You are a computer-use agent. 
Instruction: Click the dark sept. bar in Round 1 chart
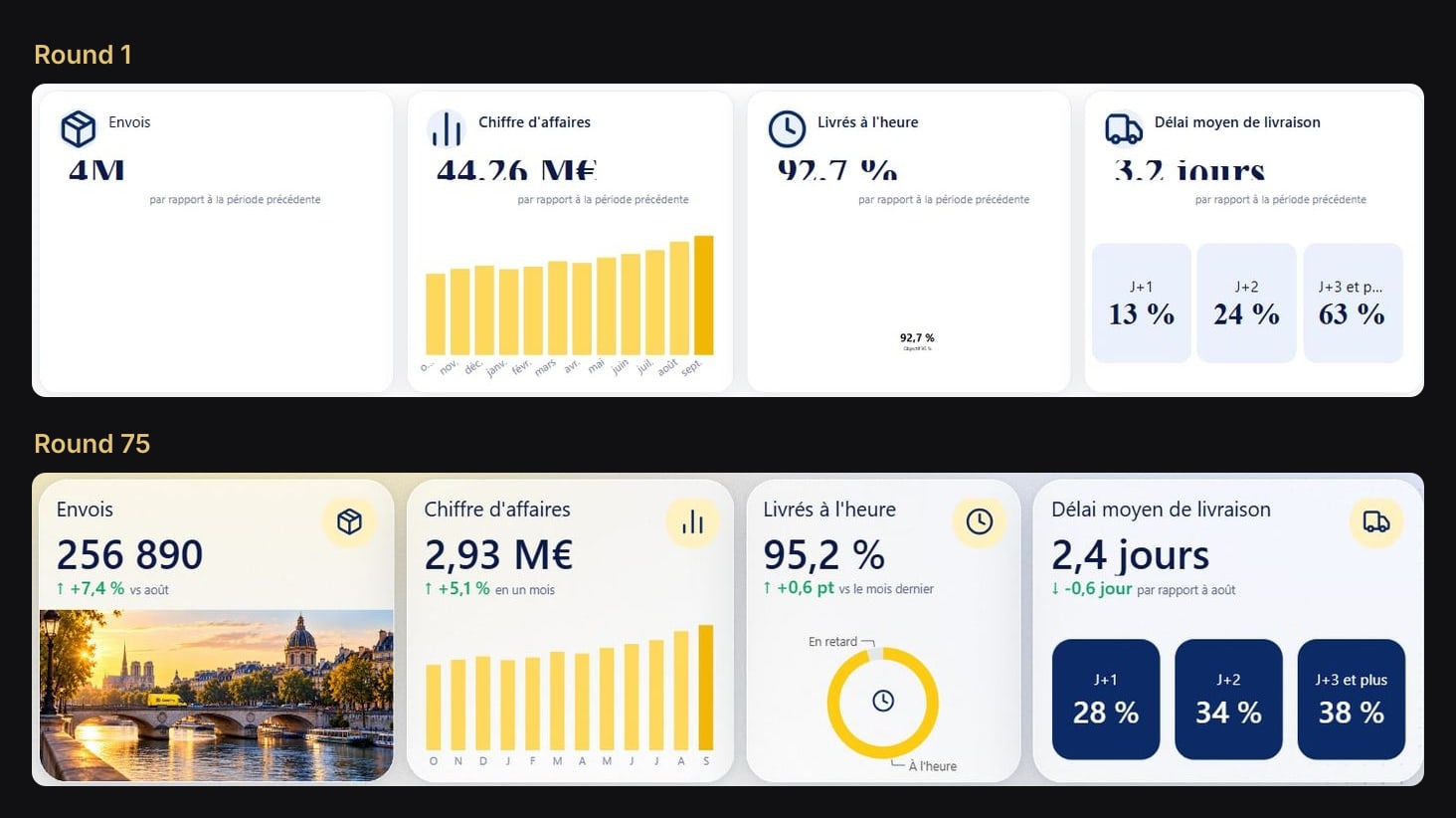point(703,296)
